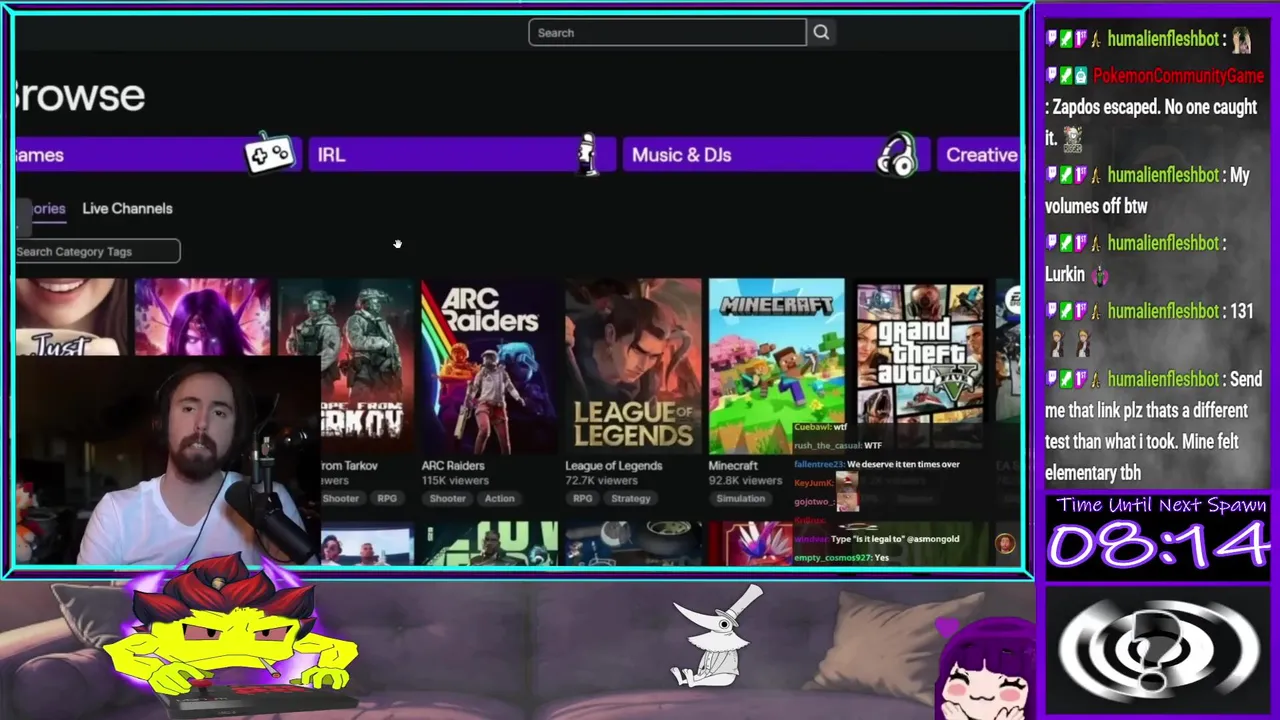Image resolution: width=1280 pixels, height=720 pixels.
Task: Select the Action tag under ARC Raiders
Action: tap(499, 498)
